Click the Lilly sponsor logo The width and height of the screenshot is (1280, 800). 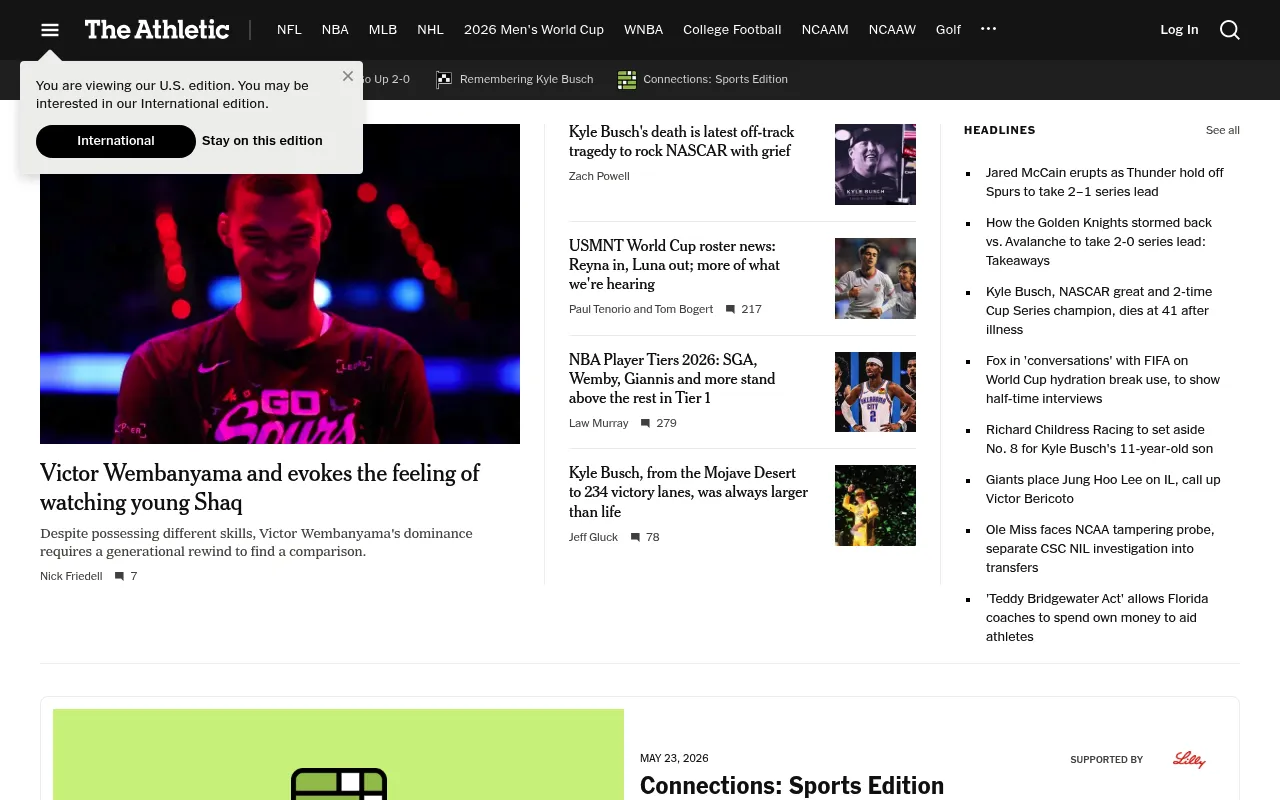(x=1189, y=760)
